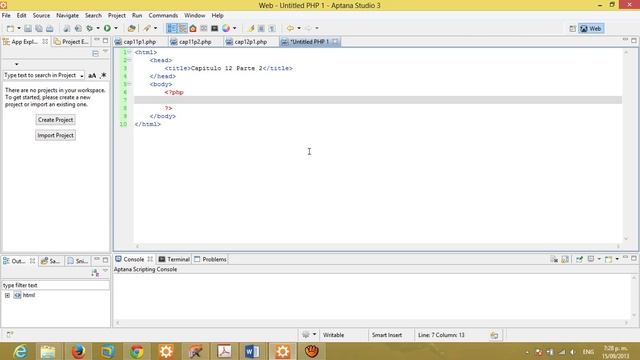Open the small dropdown arrow in App Explorer
This screenshot has width=640, height=360.
tap(16, 64)
